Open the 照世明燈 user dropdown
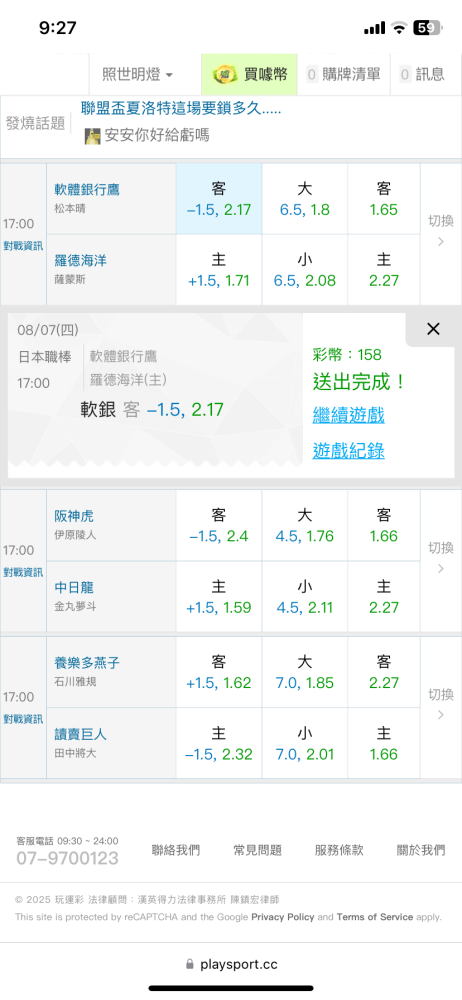This screenshot has width=462, height=1000. pos(138,75)
